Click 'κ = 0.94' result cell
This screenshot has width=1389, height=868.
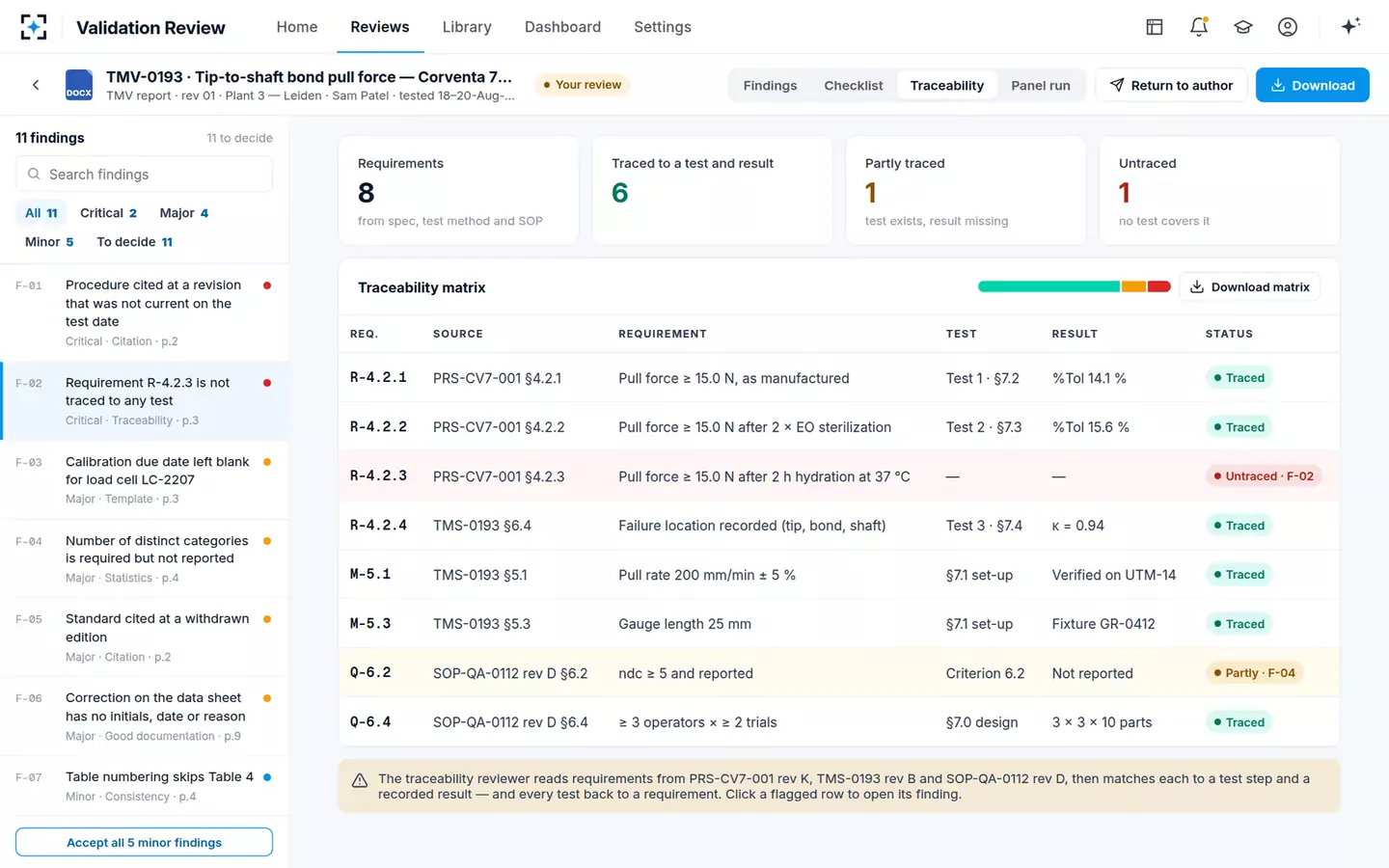click(x=1077, y=526)
